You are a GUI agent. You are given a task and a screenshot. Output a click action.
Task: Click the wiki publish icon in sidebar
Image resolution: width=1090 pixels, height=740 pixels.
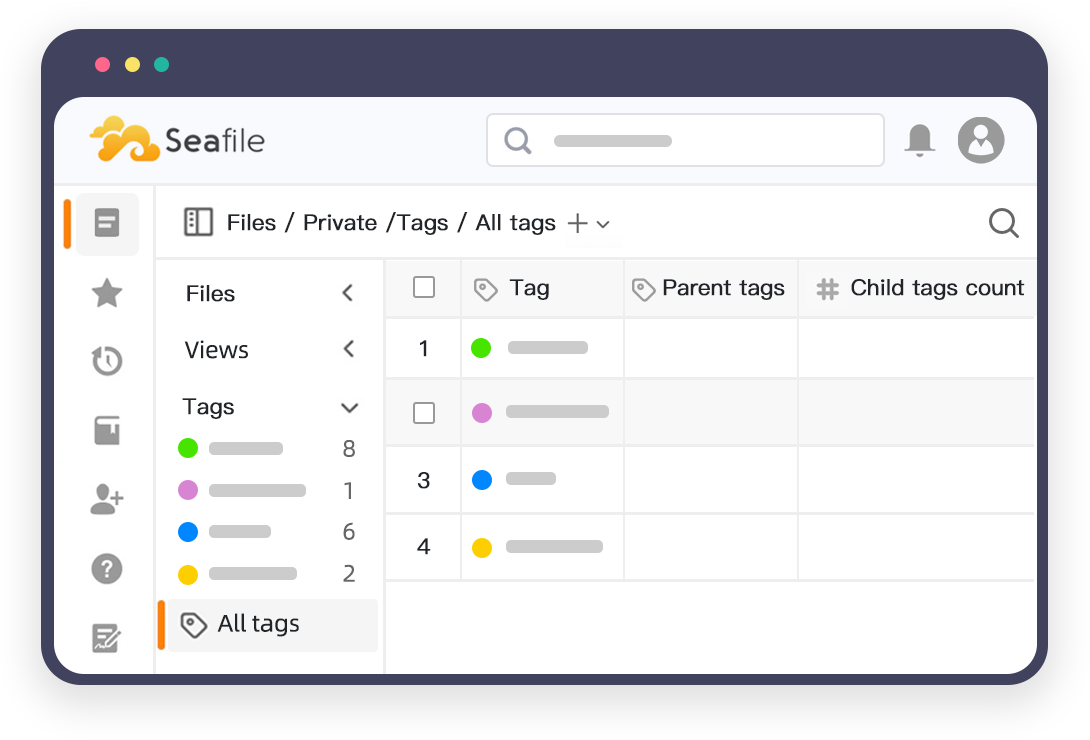tap(107, 430)
